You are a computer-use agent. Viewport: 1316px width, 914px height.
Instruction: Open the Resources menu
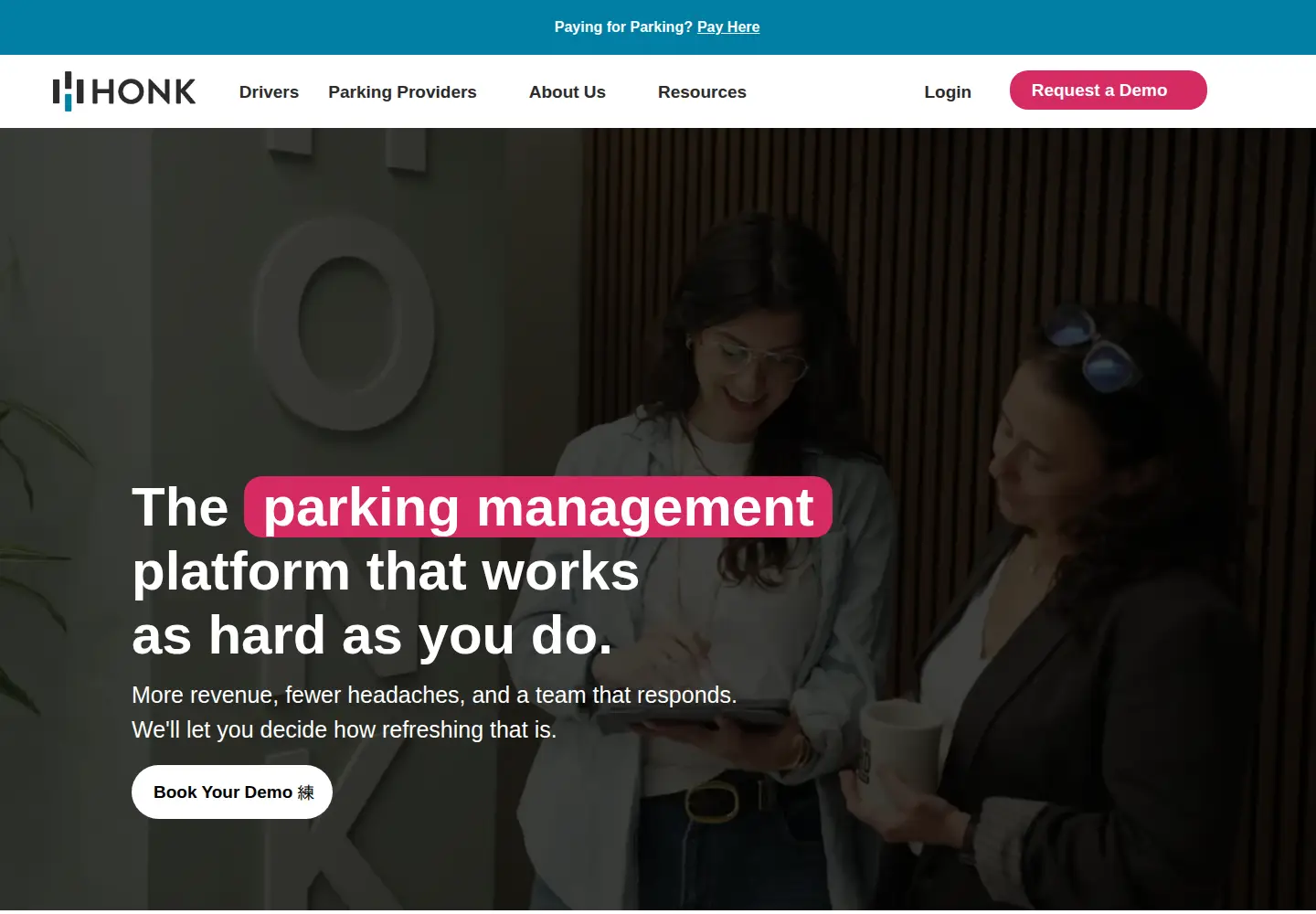tap(702, 92)
